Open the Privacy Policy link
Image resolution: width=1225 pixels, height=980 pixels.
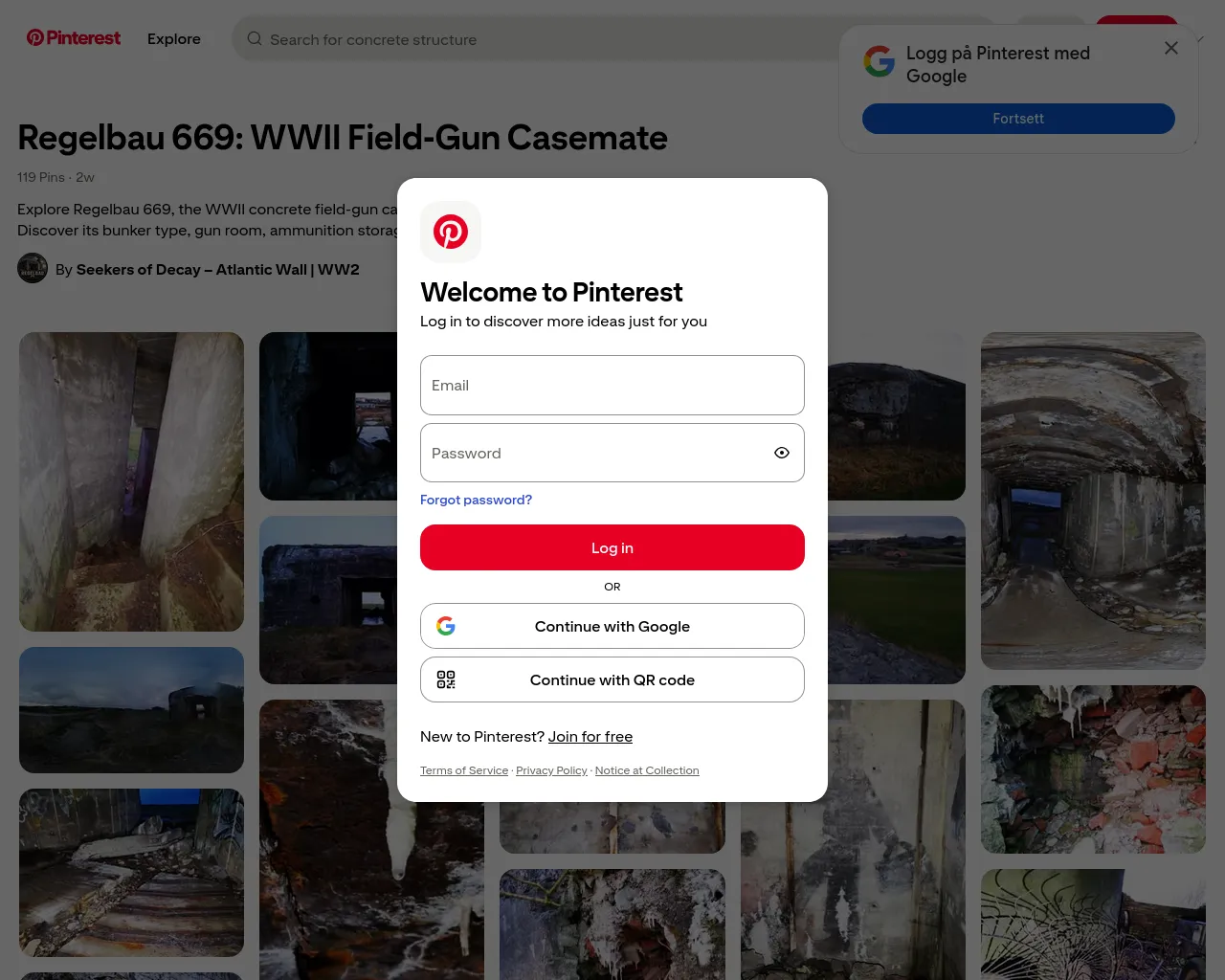point(551,770)
